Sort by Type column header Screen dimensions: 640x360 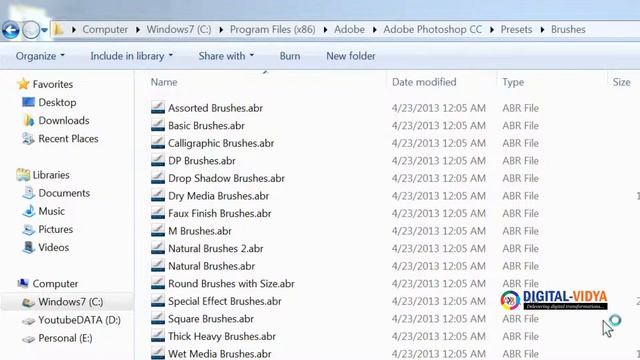[x=513, y=82]
